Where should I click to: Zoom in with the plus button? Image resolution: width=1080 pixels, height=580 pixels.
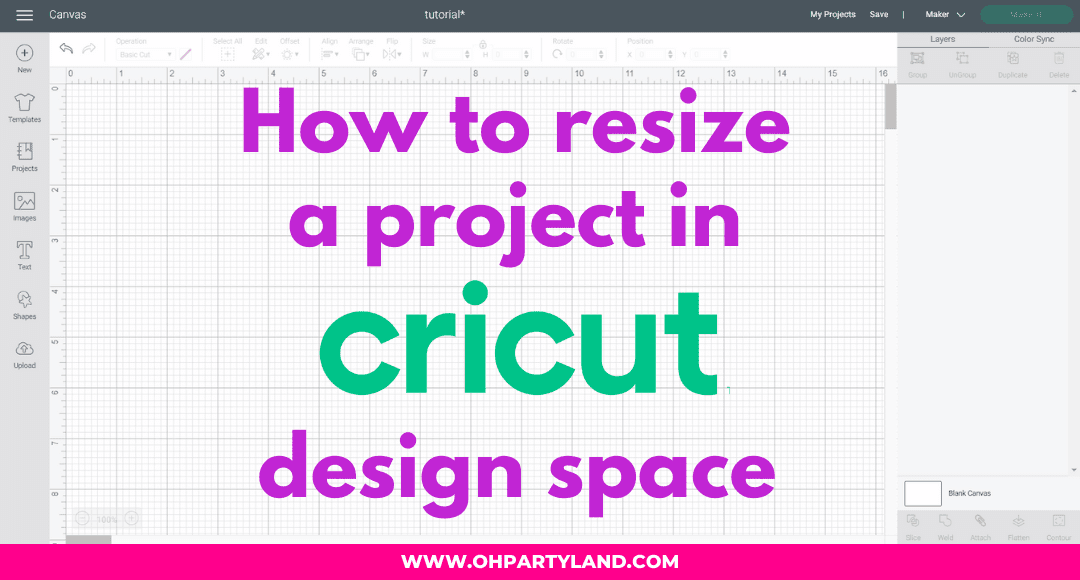tap(132, 518)
